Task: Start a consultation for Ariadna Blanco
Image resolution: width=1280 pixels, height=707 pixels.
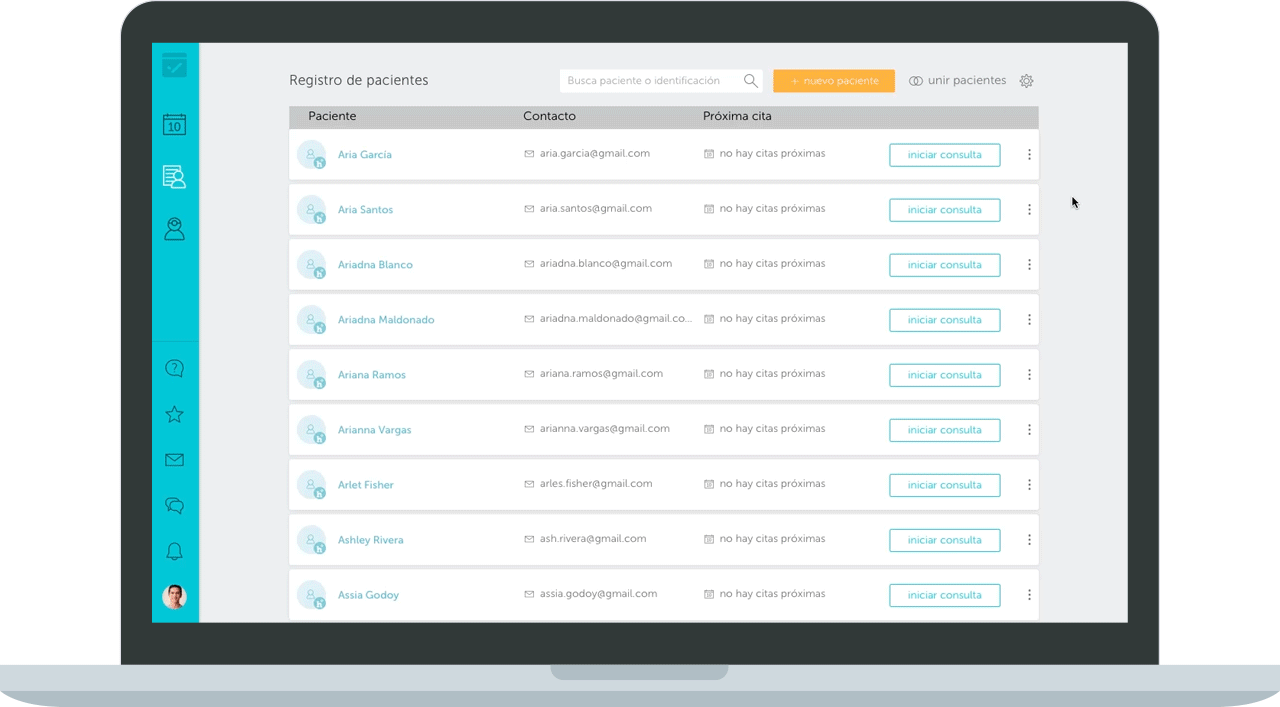Action: 944,264
